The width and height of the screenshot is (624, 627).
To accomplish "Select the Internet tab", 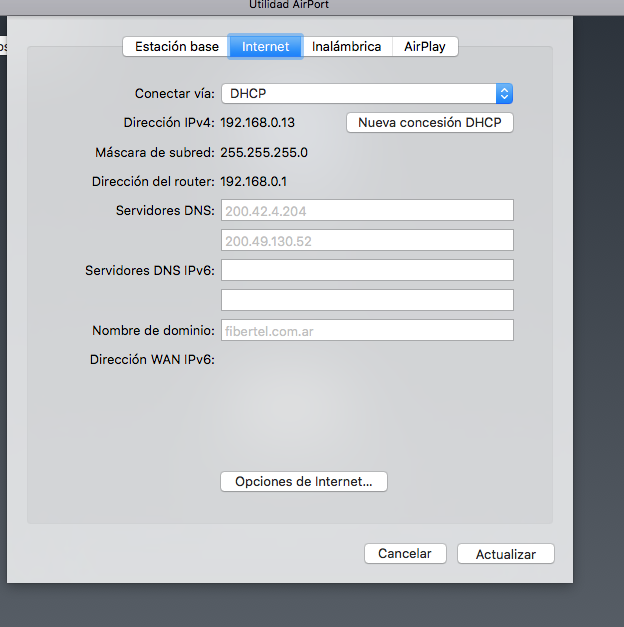I will (x=266, y=47).
